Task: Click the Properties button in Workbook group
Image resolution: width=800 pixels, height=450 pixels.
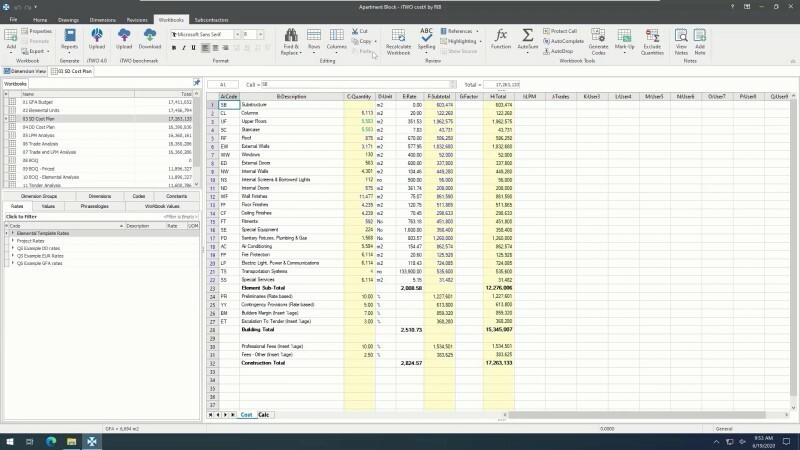Action: 40,31
